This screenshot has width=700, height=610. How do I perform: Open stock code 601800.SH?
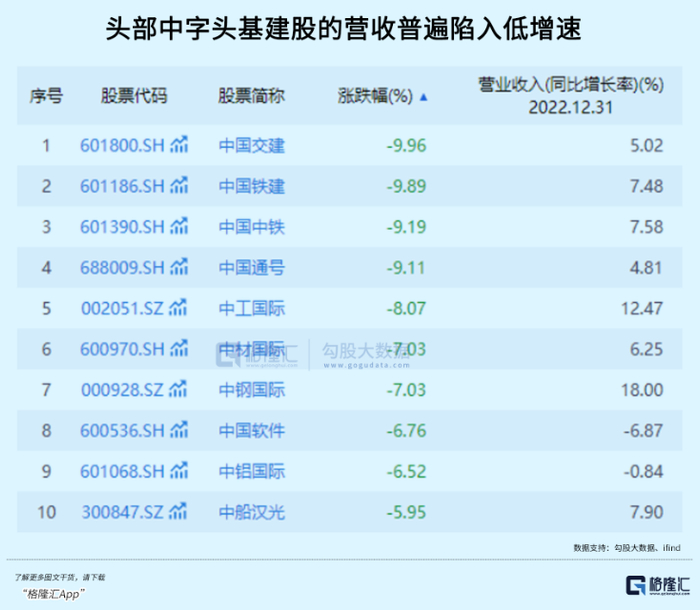click(x=122, y=146)
